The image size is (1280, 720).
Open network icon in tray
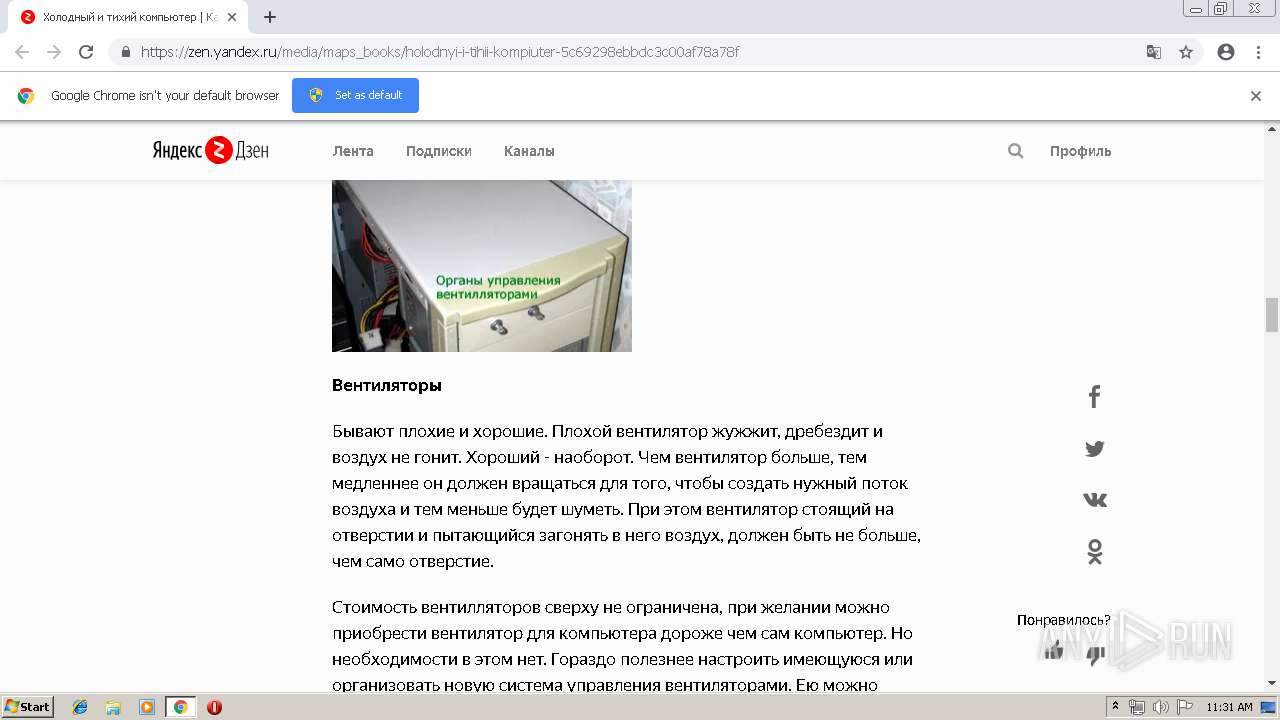coord(1137,707)
